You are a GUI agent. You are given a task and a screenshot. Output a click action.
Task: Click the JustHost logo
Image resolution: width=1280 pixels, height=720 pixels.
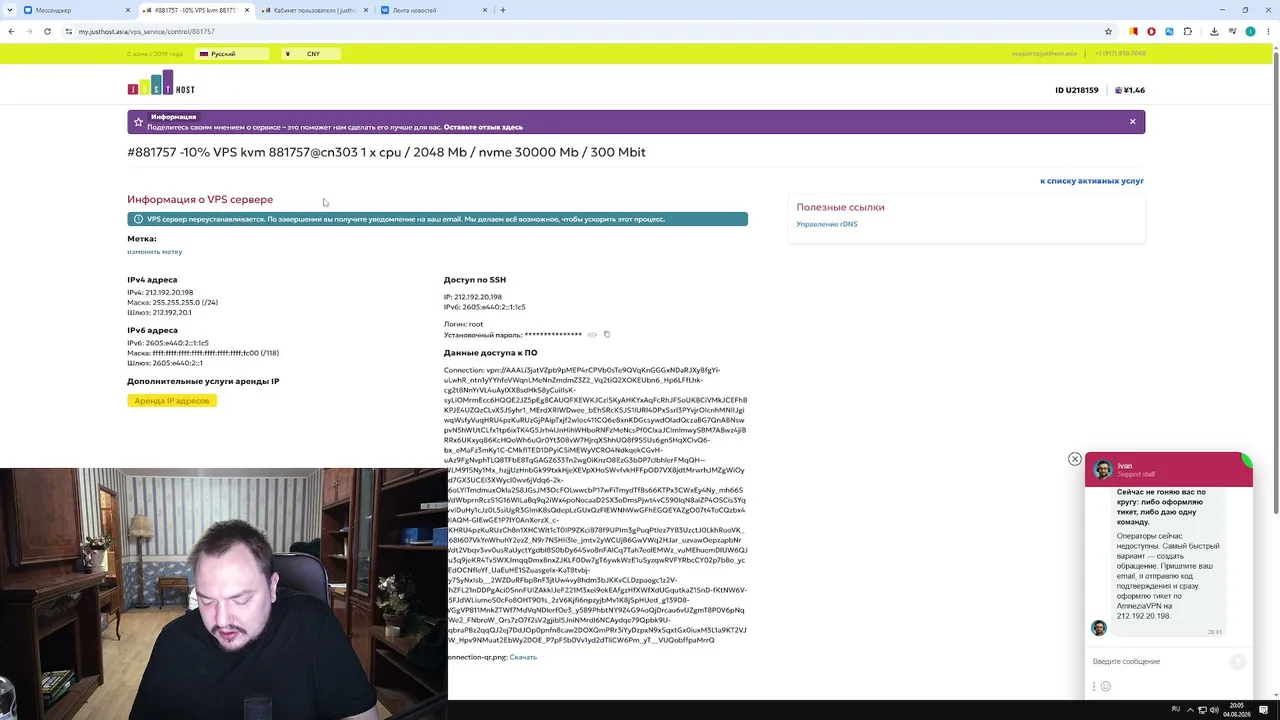(161, 83)
